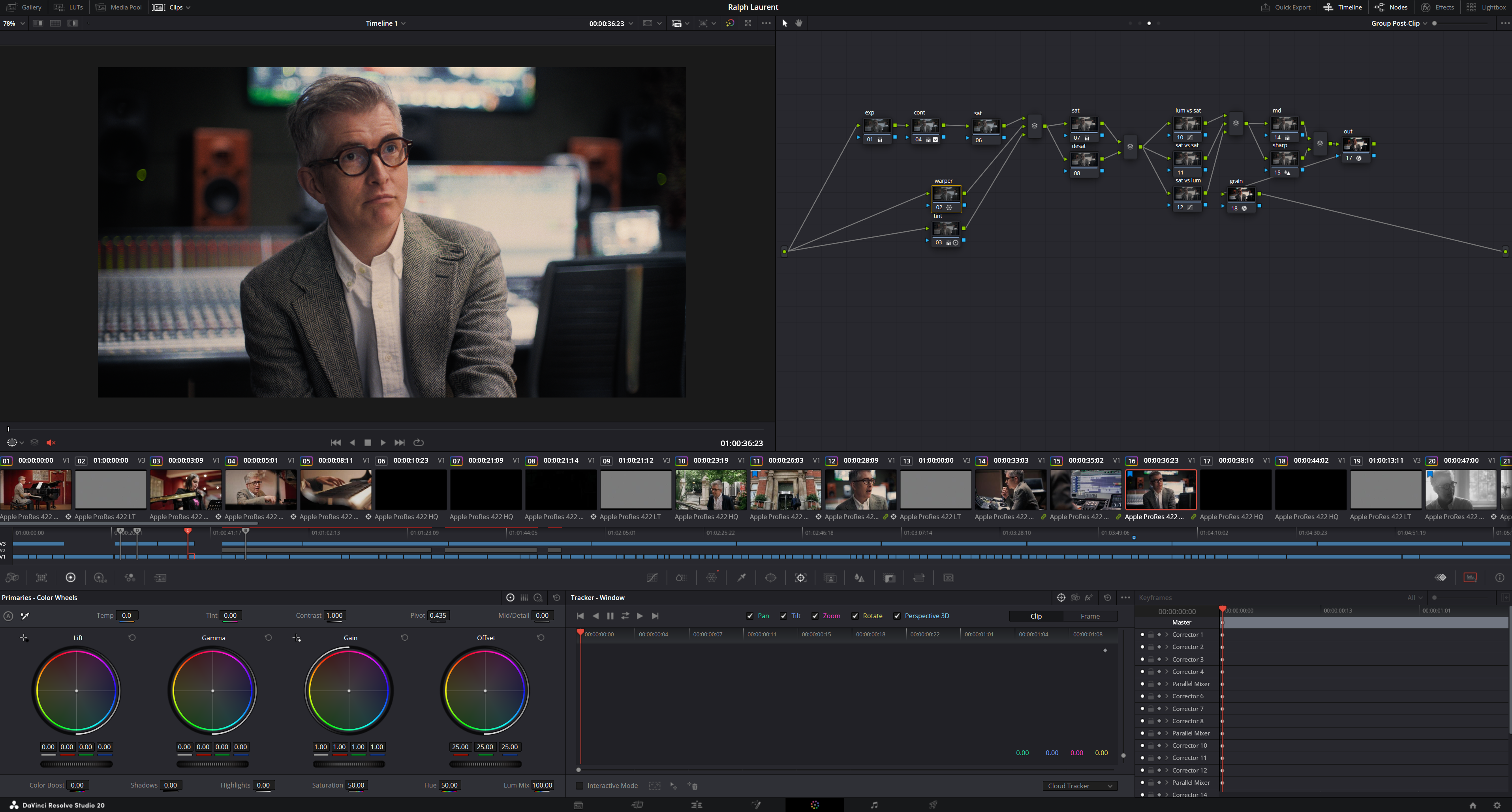Open the LUTs browser
This screenshot has height=812, width=1512.
click(69, 7)
